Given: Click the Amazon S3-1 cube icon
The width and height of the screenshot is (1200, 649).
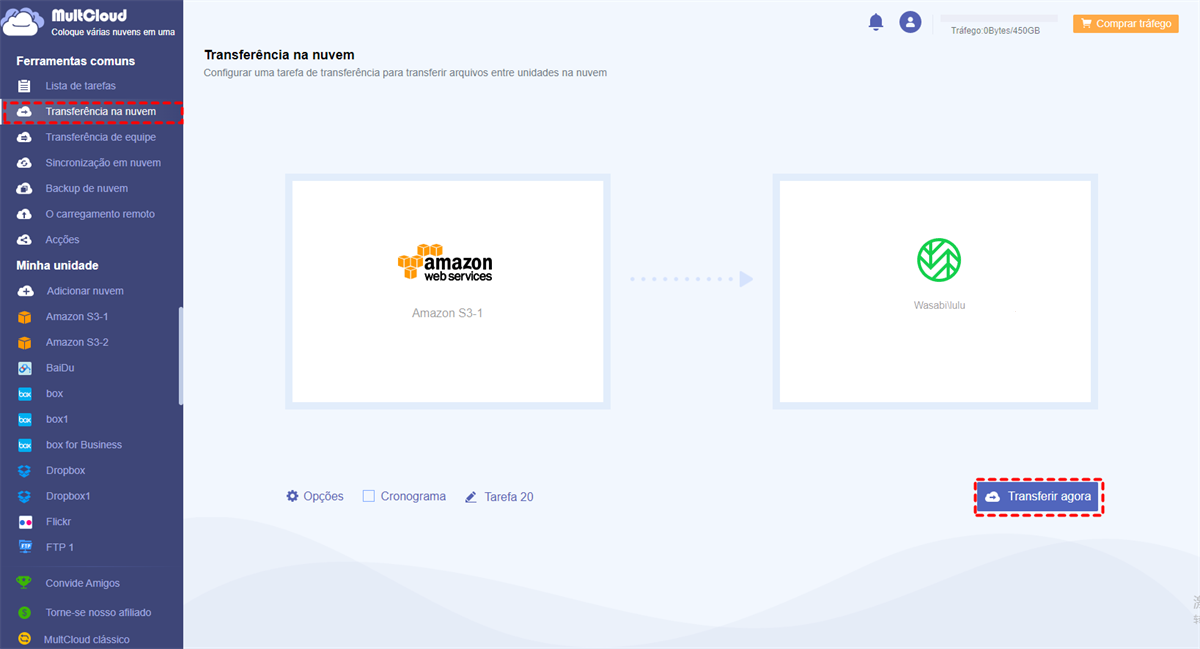Looking at the screenshot, I should pyautogui.click(x=24, y=317).
